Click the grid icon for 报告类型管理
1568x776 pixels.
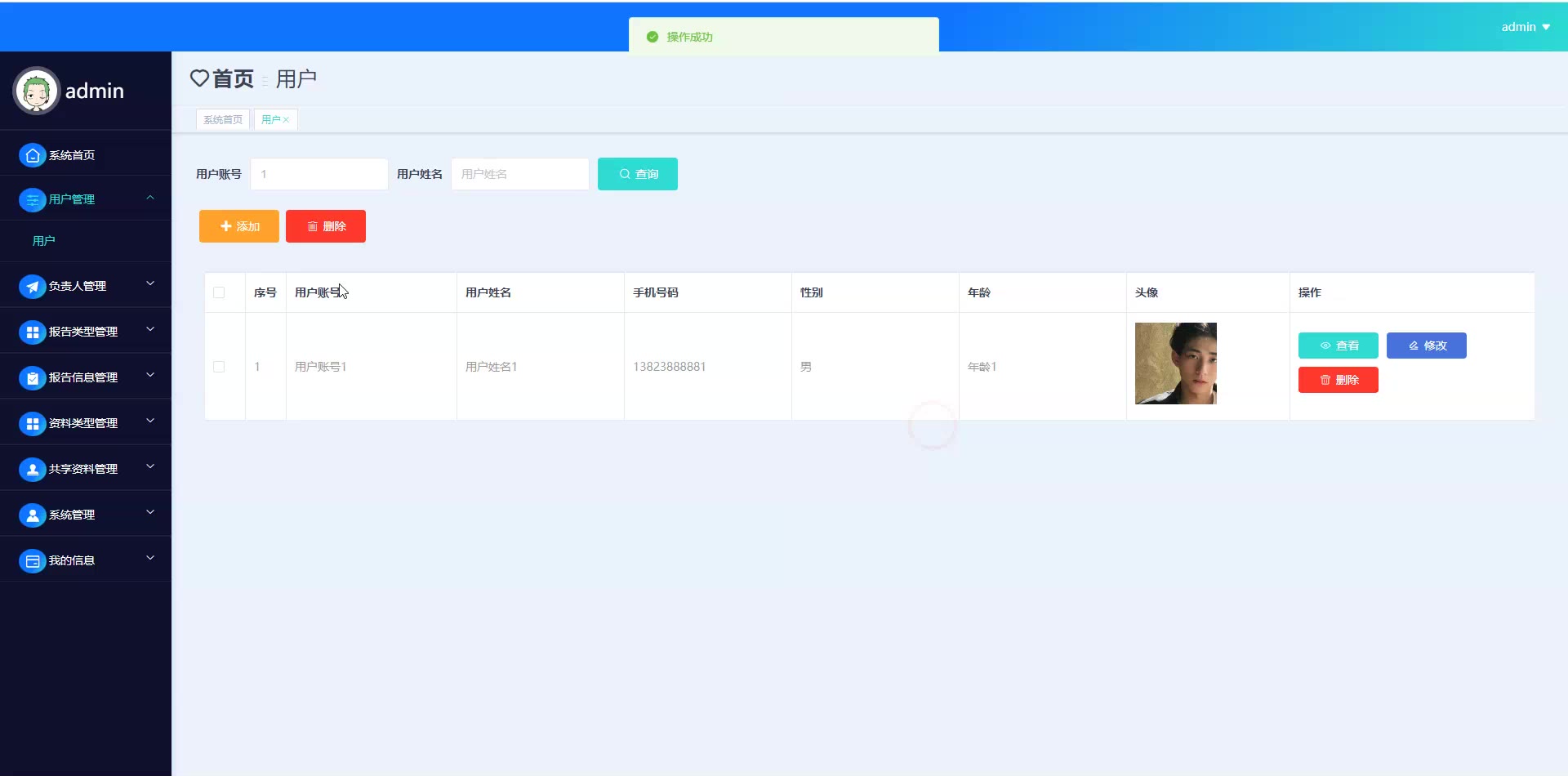point(32,332)
